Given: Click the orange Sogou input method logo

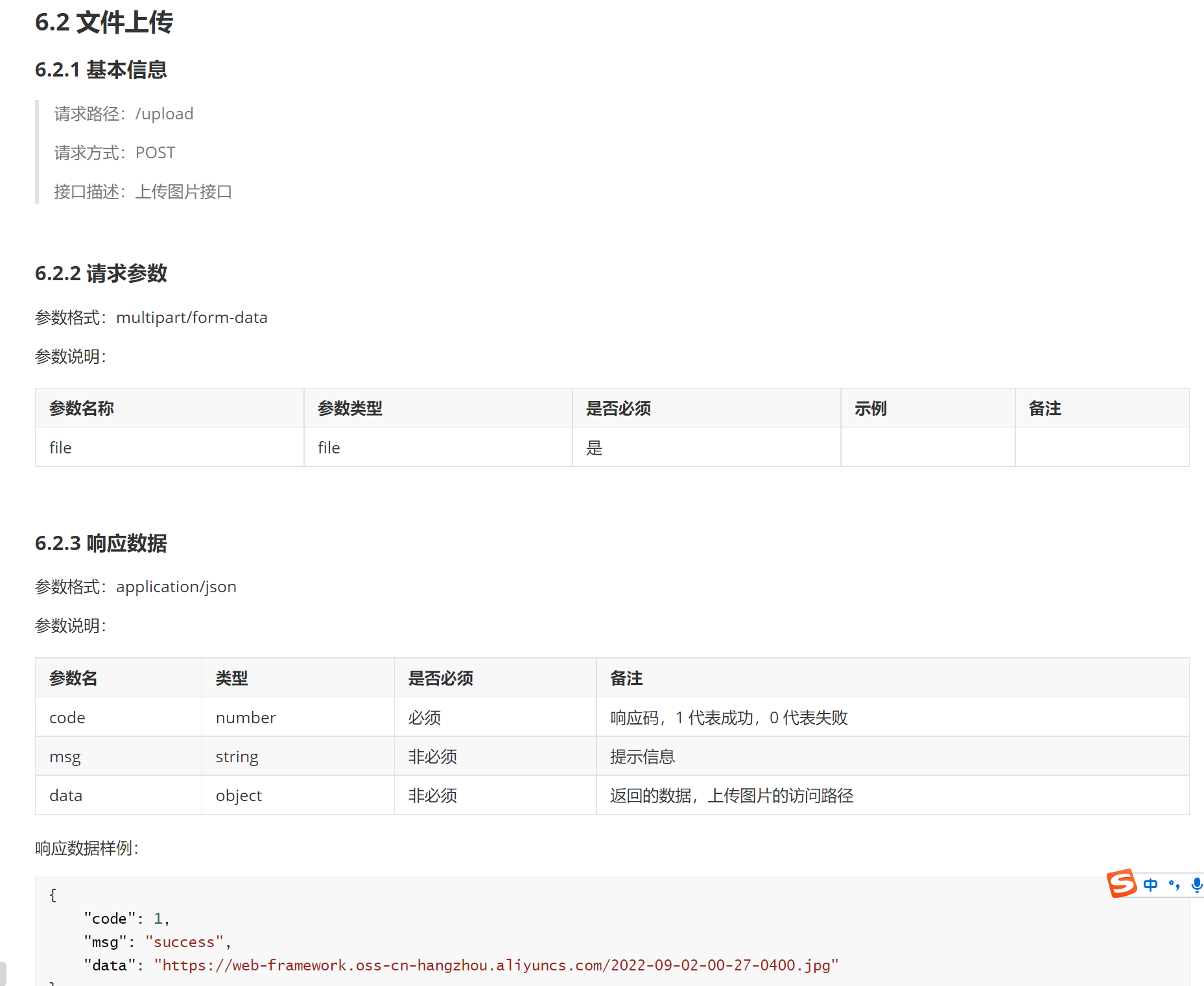Looking at the screenshot, I should (x=1121, y=884).
